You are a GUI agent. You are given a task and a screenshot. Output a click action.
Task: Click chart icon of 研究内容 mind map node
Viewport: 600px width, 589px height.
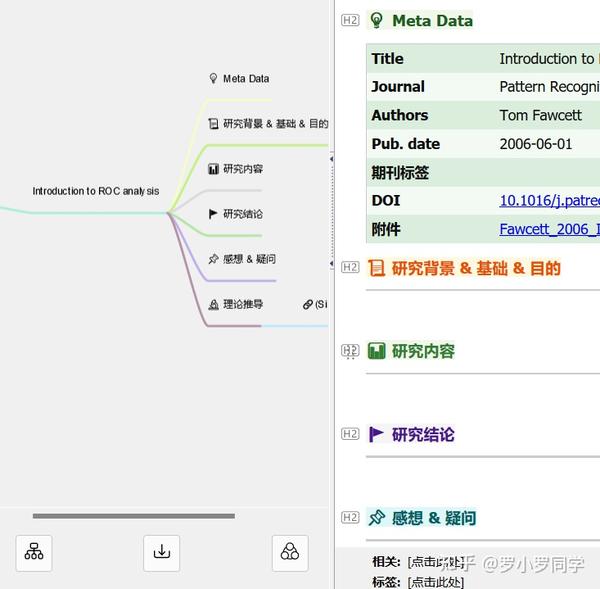pyautogui.click(x=213, y=169)
